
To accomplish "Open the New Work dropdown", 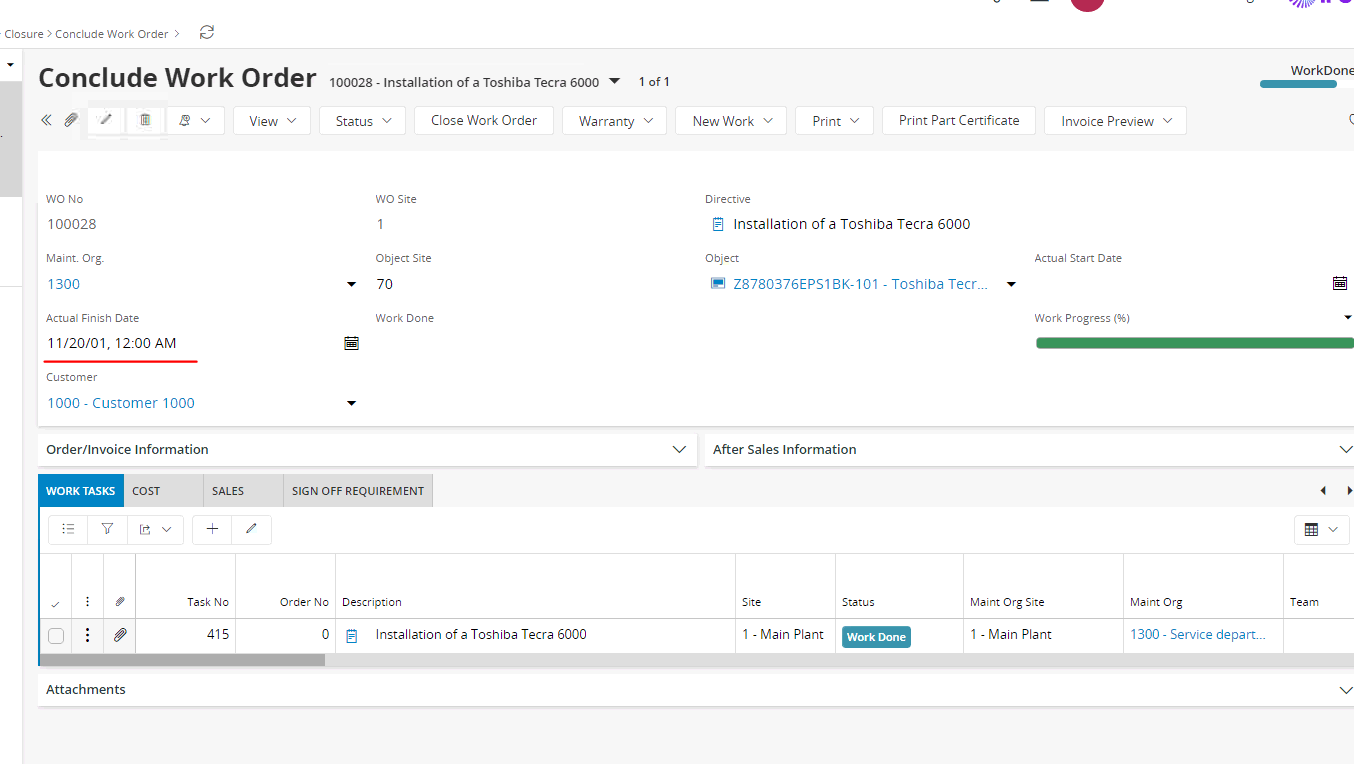I will [731, 121].
